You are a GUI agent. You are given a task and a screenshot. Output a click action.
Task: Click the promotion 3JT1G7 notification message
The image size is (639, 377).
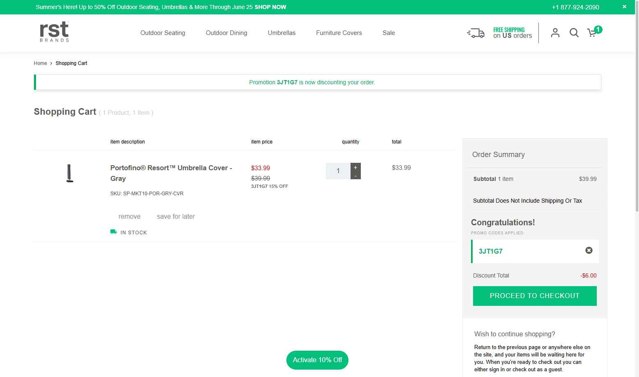(312, 82)
